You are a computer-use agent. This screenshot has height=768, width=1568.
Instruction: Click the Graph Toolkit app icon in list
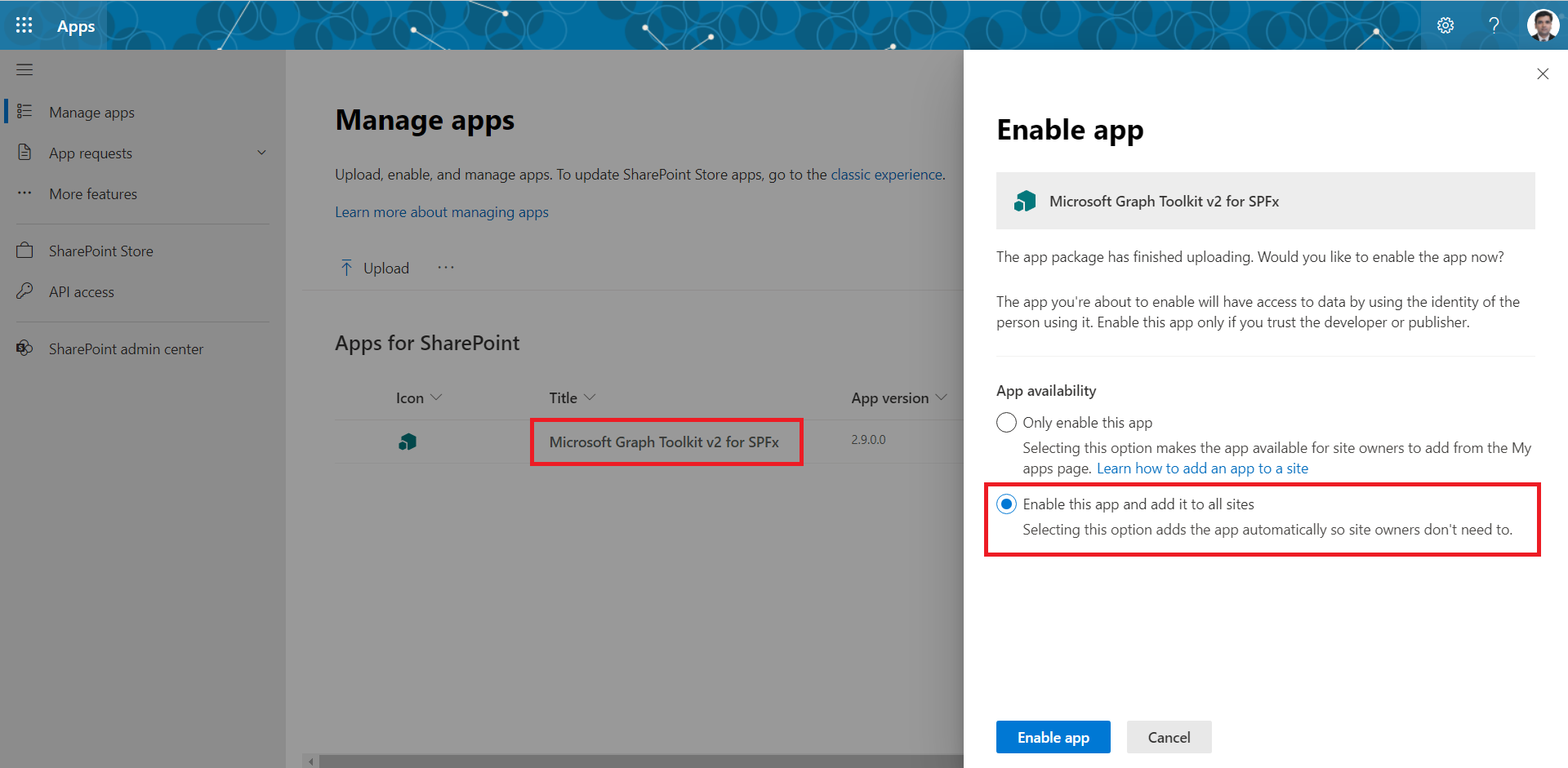point(408,442)
